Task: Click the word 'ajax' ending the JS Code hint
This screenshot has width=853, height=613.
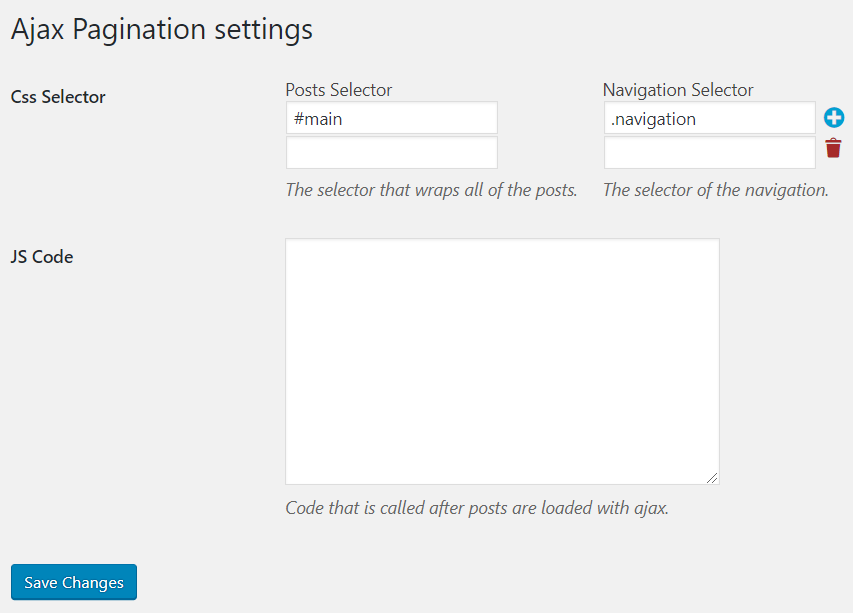Action: coord(645,508)
